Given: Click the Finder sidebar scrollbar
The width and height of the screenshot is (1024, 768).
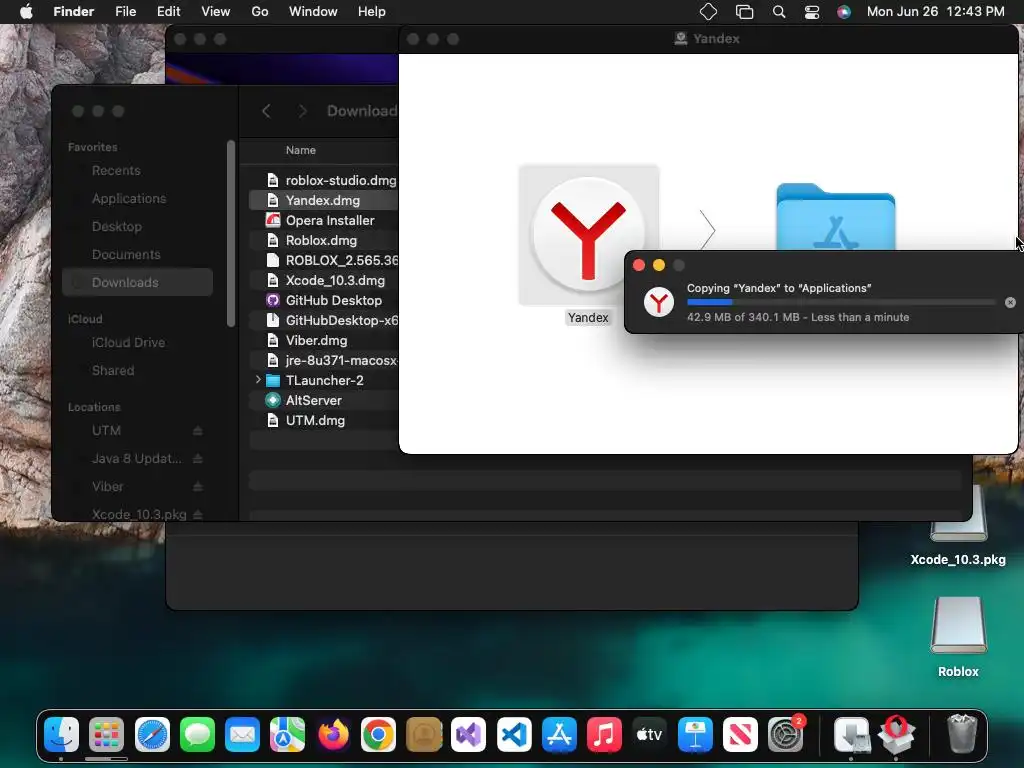Looking at the screenshot, I should click(231, 234).
